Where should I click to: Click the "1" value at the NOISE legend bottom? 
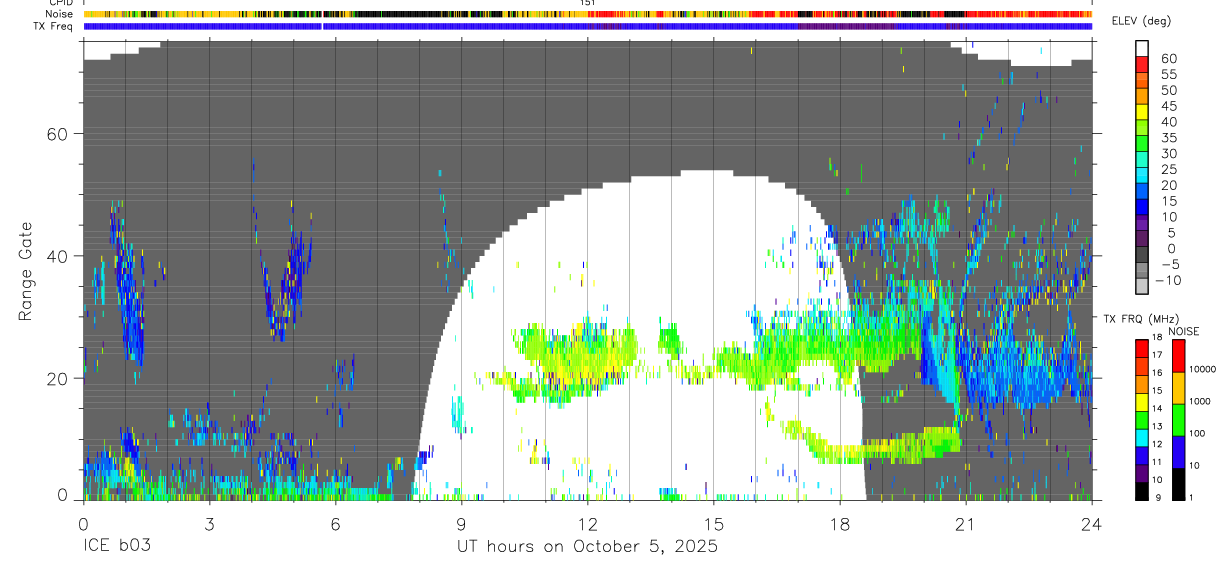(1193, 498)
